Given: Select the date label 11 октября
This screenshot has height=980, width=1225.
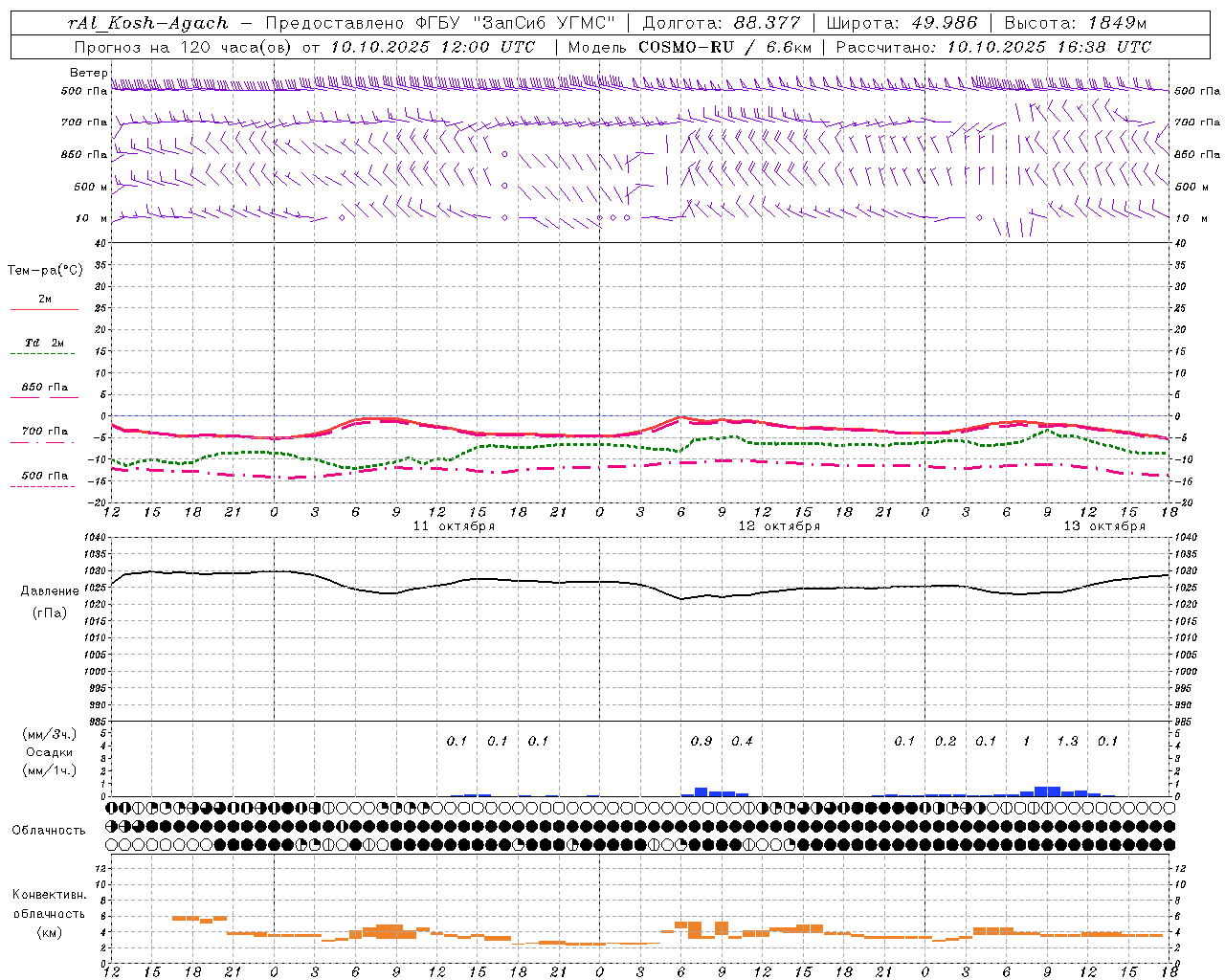Looking at the screenshot, I should point(454,526).
